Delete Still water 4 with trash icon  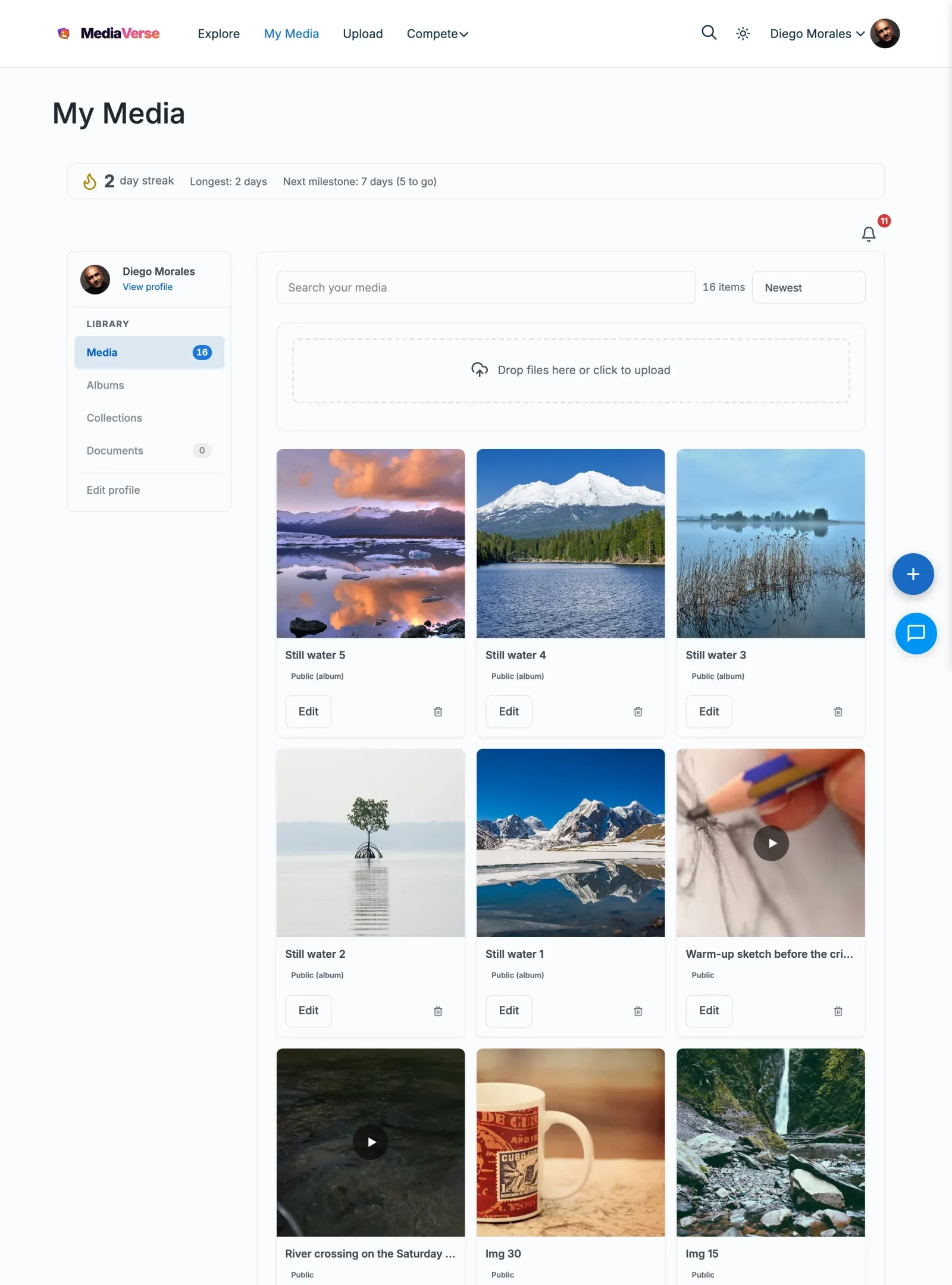coord(638,712)
